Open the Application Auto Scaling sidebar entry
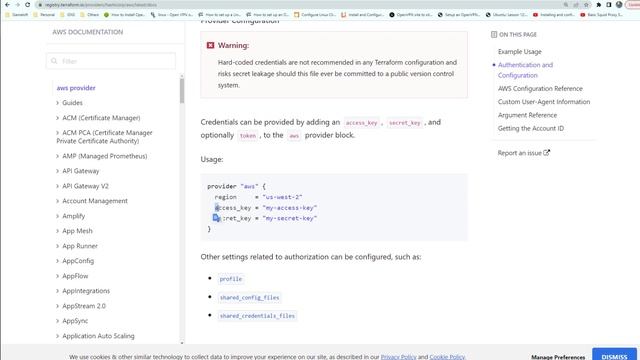This screenshot has height=360, width=640. (x=98, y=336)
